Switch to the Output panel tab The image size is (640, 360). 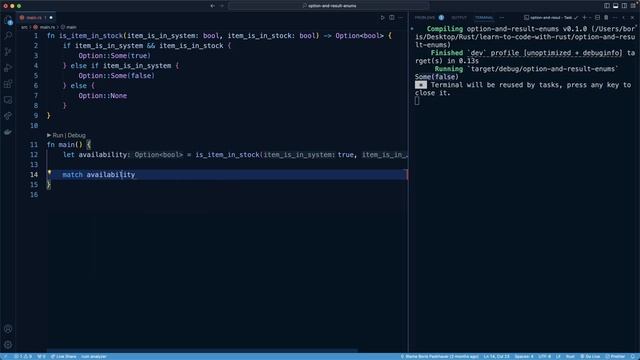tap(459, 18)
